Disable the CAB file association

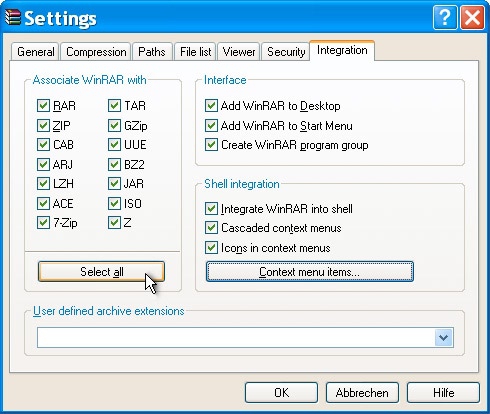tap(43, 145)
